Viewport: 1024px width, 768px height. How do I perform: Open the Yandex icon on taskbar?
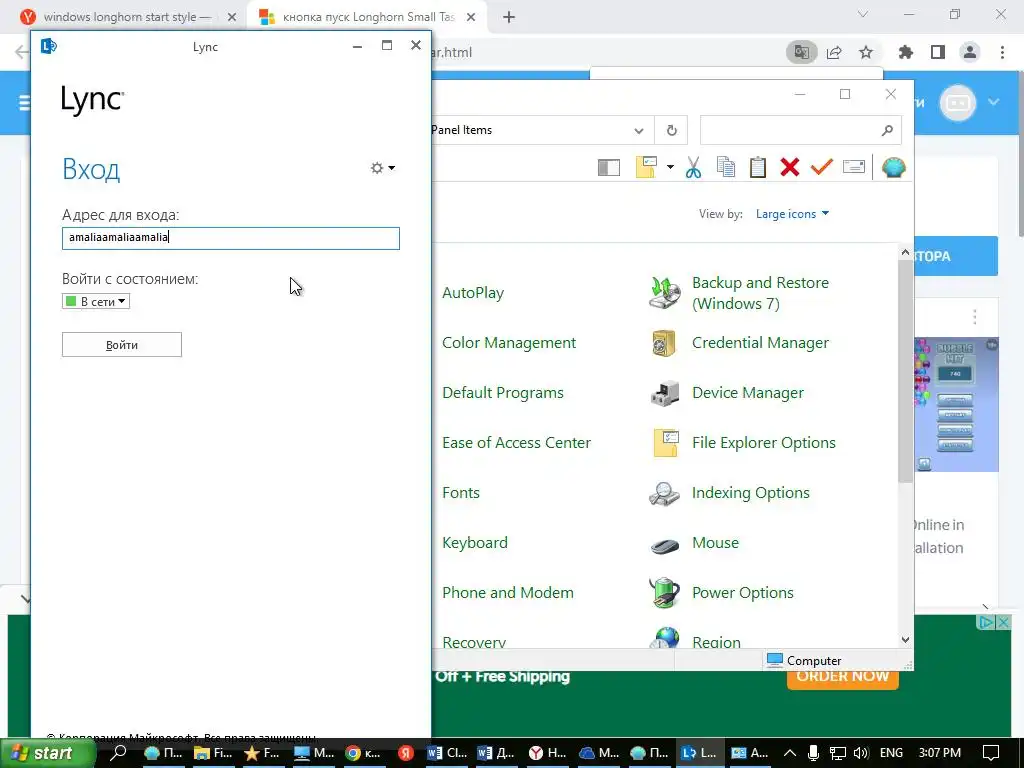(406, 753)
